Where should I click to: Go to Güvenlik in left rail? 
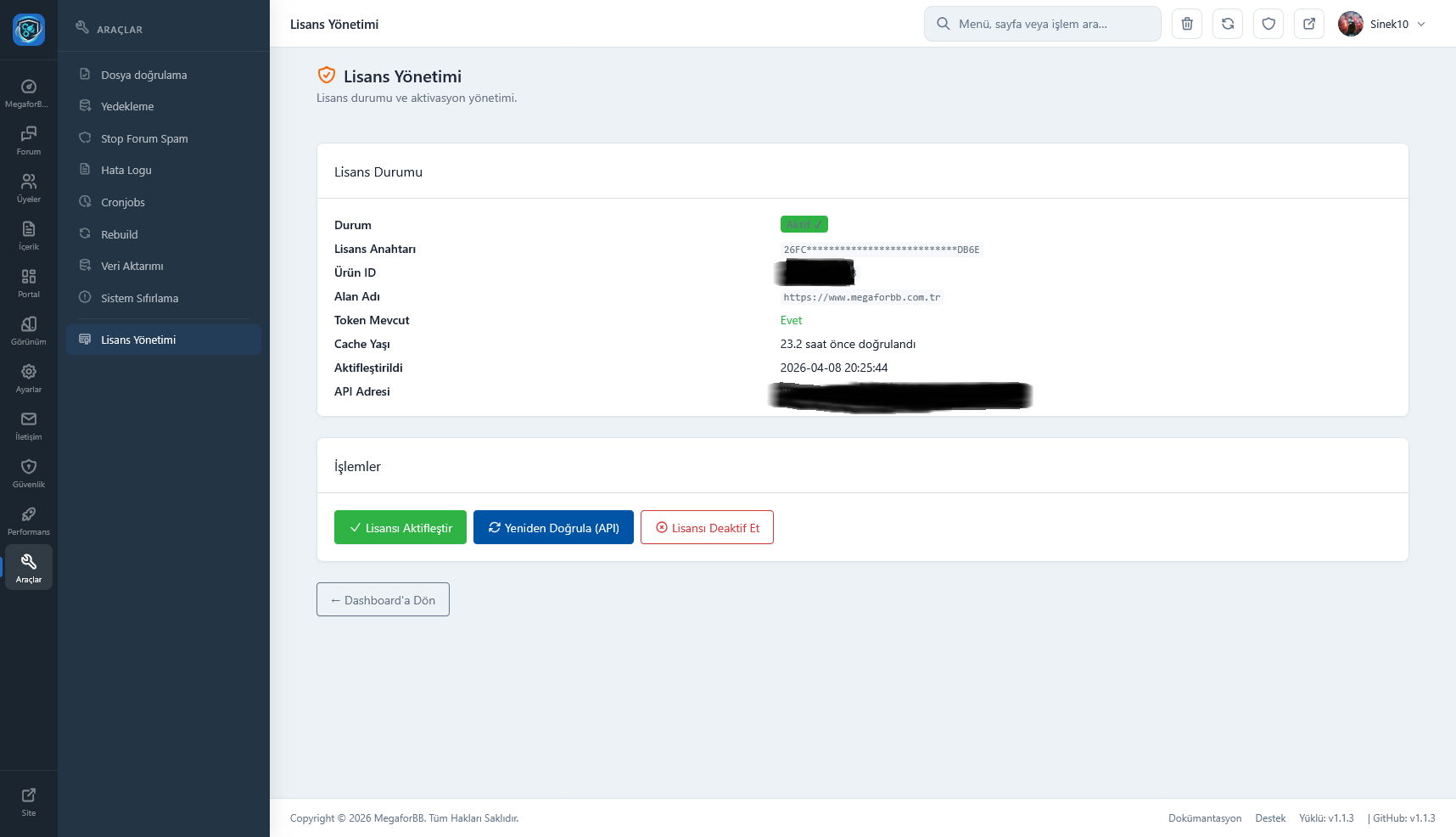(x=29, y=473)
